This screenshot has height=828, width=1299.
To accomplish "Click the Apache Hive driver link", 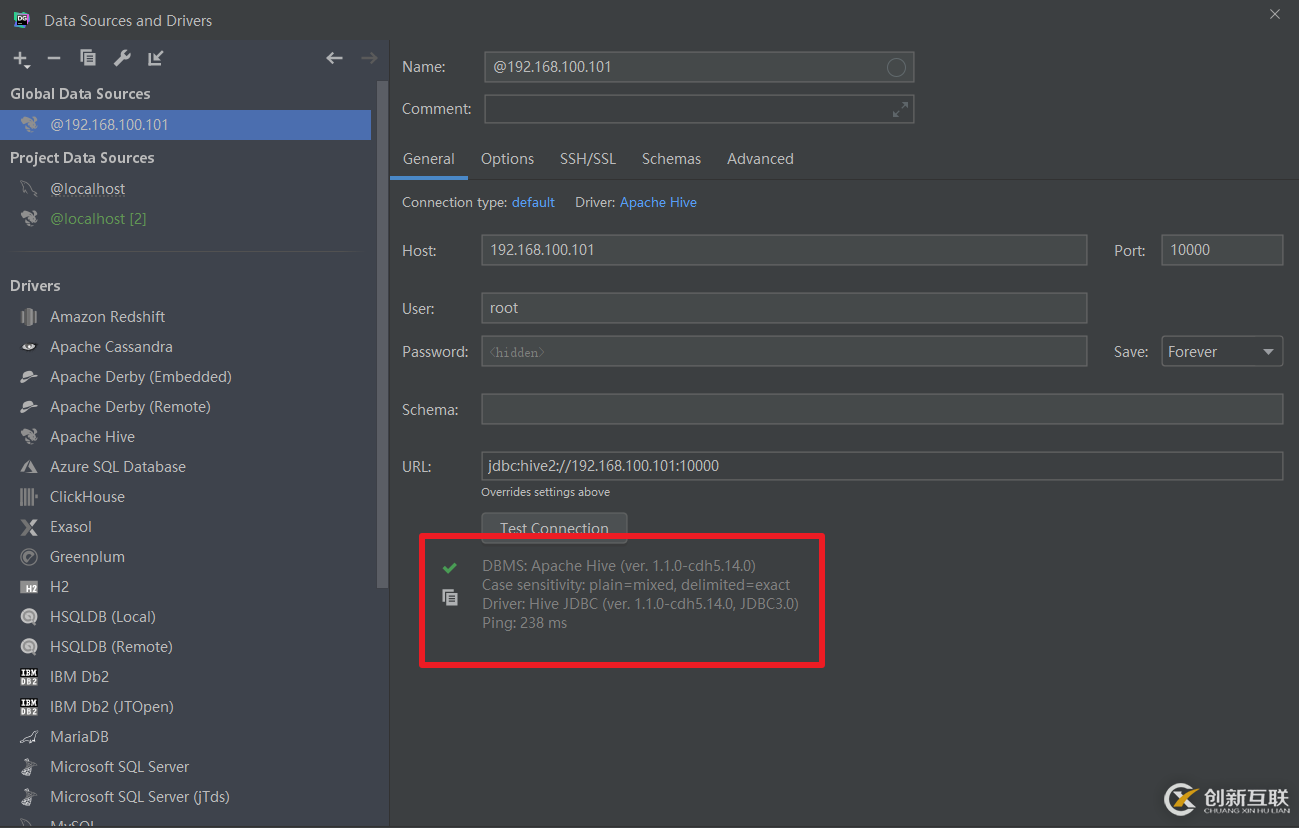I will 658,202.
